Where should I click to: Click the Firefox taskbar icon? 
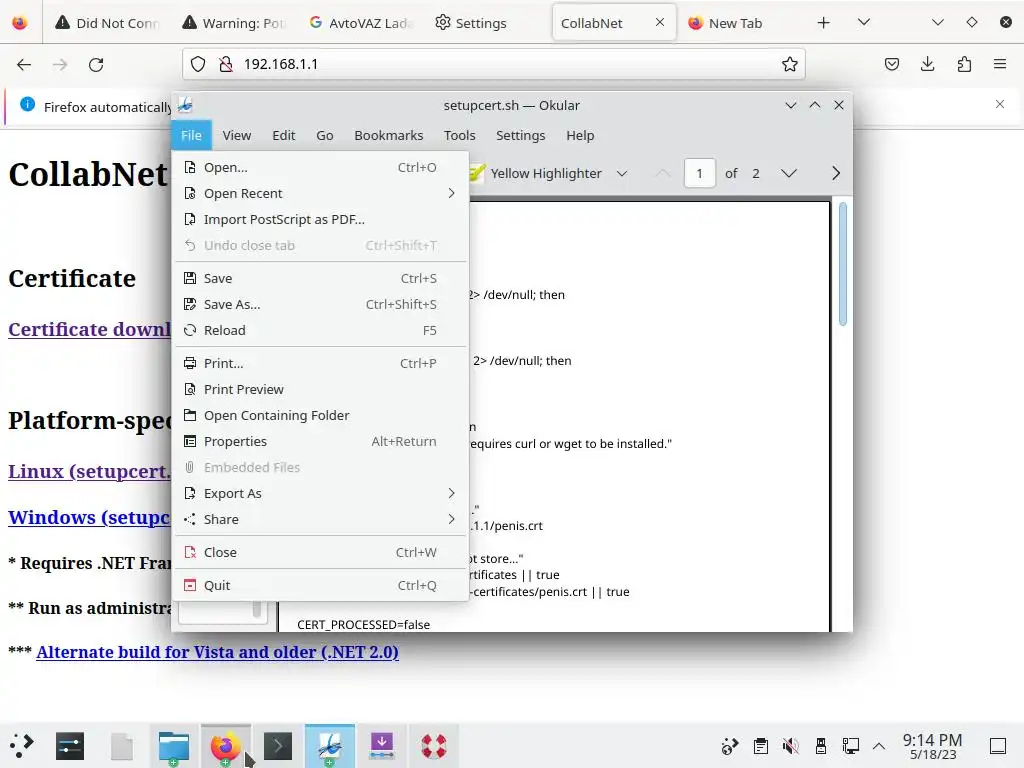point(225,746)
